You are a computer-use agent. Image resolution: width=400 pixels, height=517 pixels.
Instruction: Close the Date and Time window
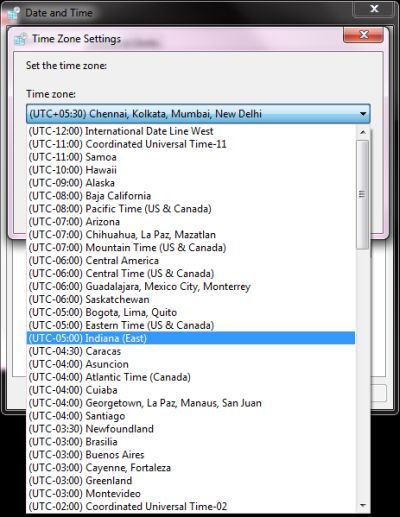tap(374, 8)
